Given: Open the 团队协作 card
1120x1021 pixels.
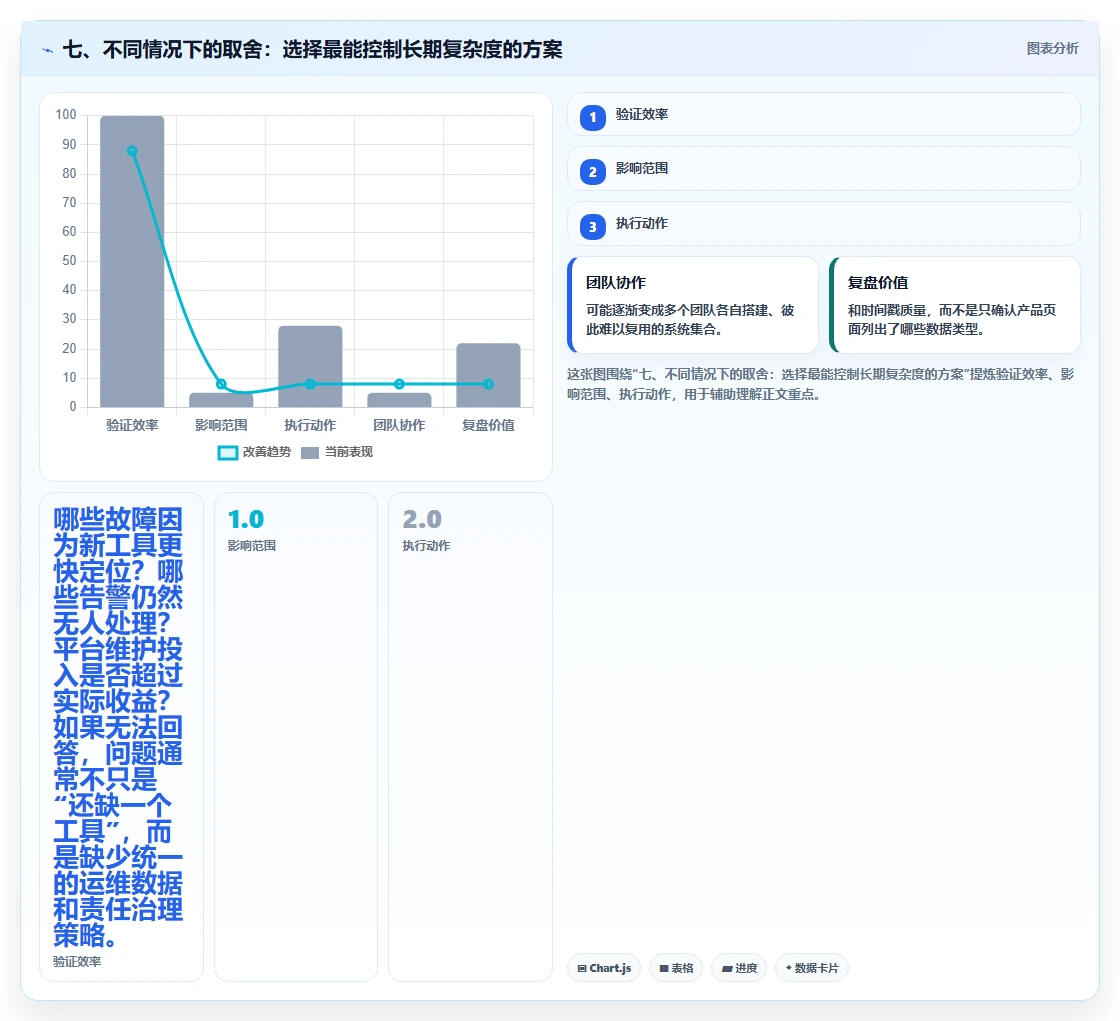Looking at the screenshot, I should click(693, 305).
